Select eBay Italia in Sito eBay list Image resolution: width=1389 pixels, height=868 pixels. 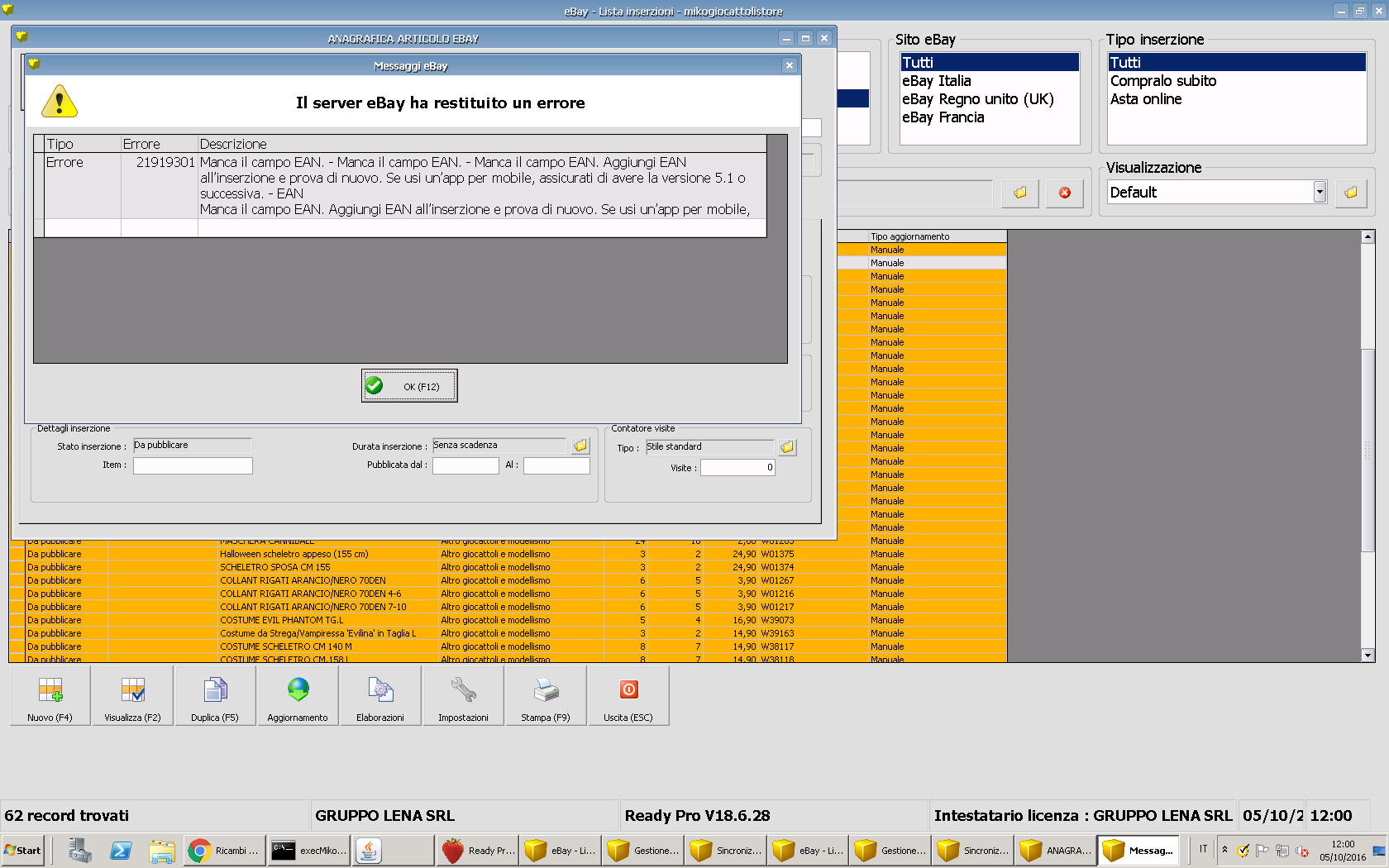pyautogui.click(x=937, y=81)
